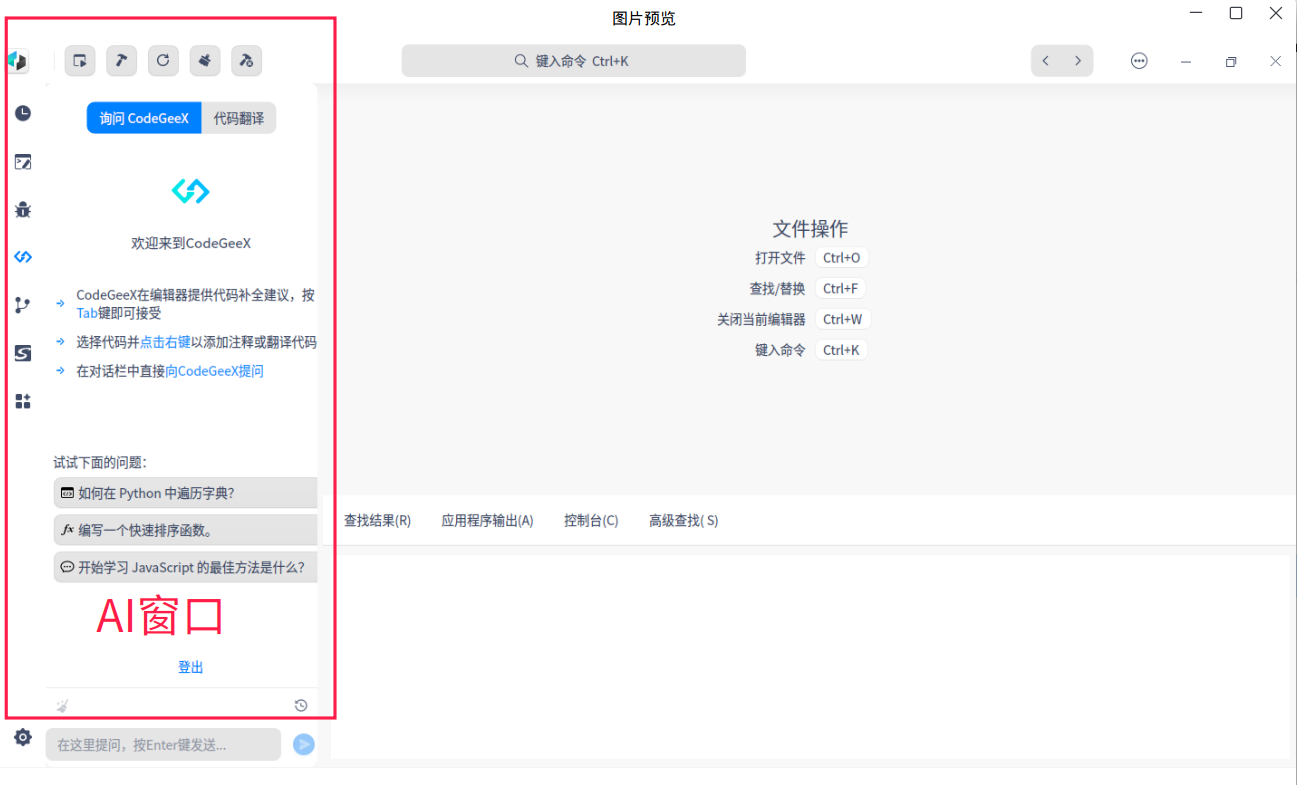Click the 关闭当前编辑器 label
The width and height of the screenshot is (1297, 785).
(x=761, y=320)
